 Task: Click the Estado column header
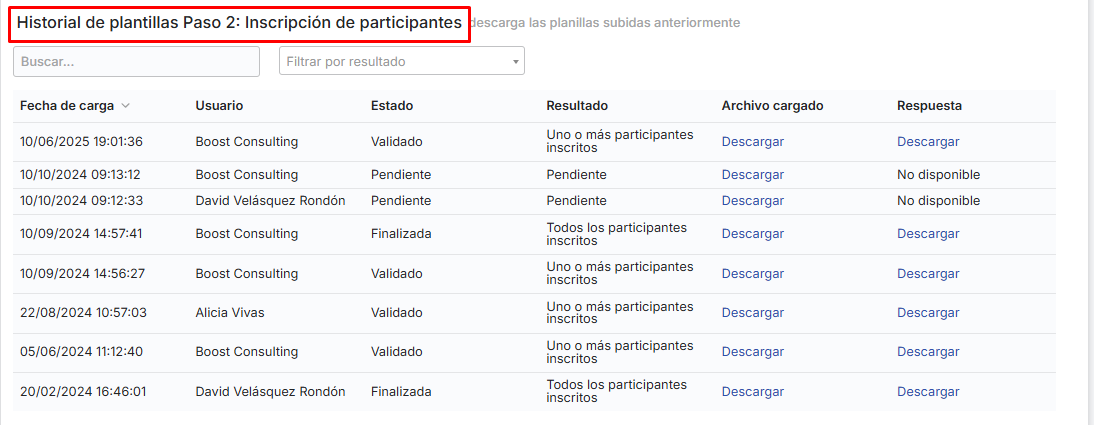click(x=392, y=106)
